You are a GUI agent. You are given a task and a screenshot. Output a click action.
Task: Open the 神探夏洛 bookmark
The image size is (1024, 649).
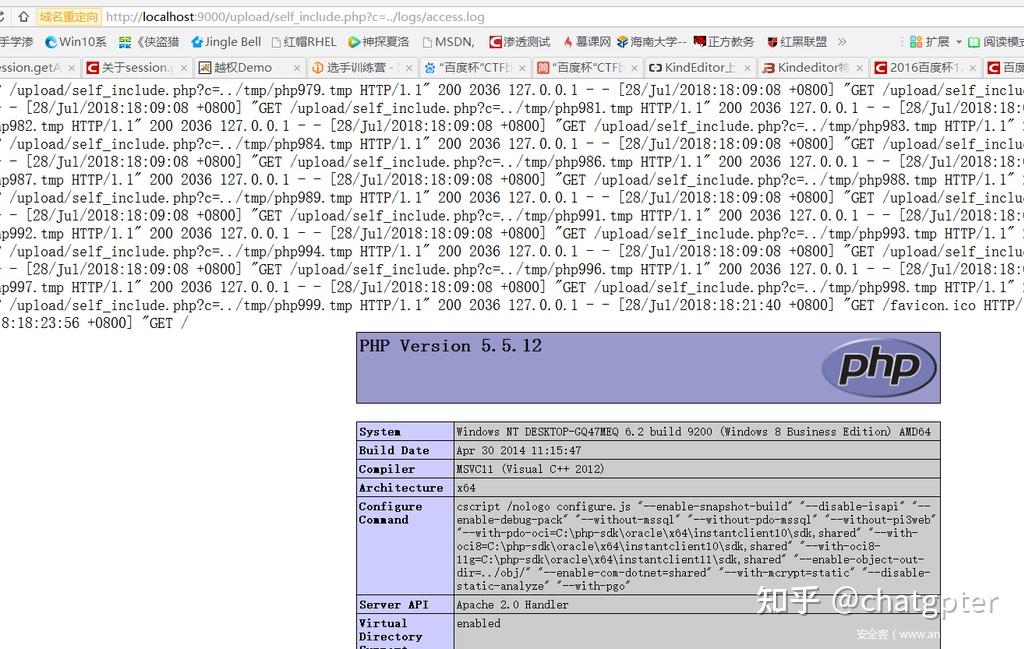tap(379, 42)
